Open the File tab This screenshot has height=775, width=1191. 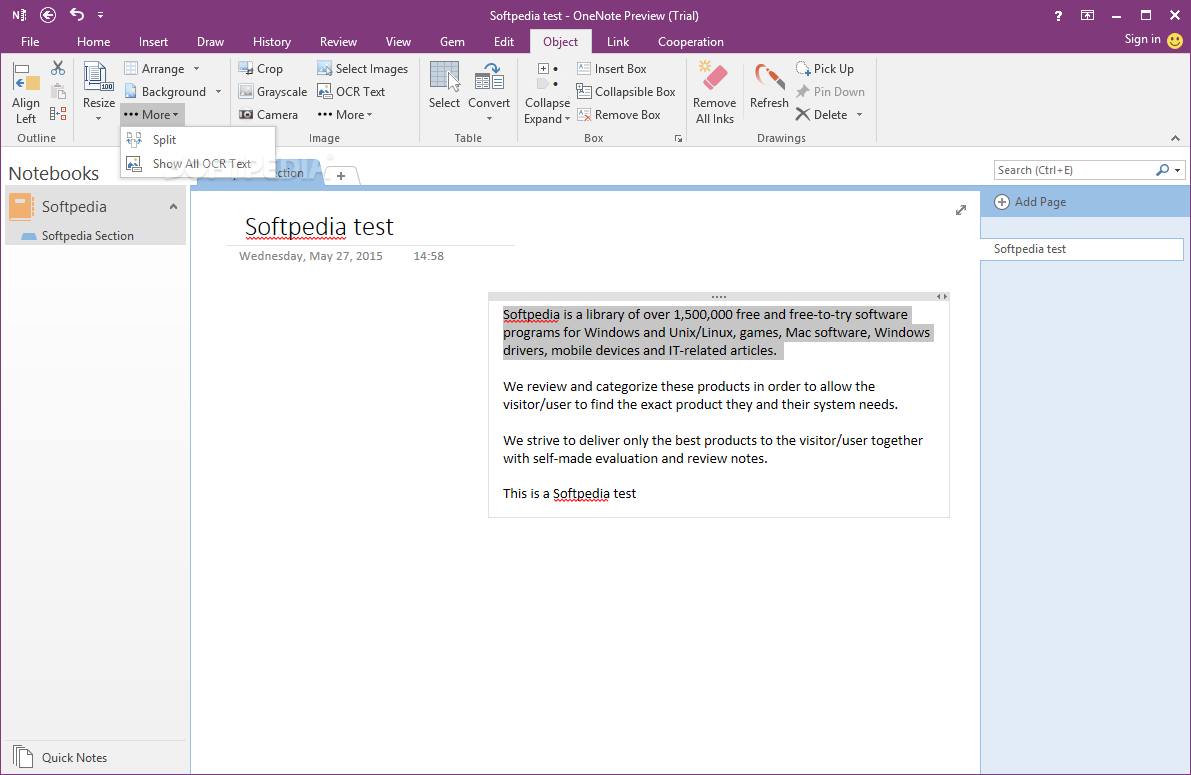point(30,42)
